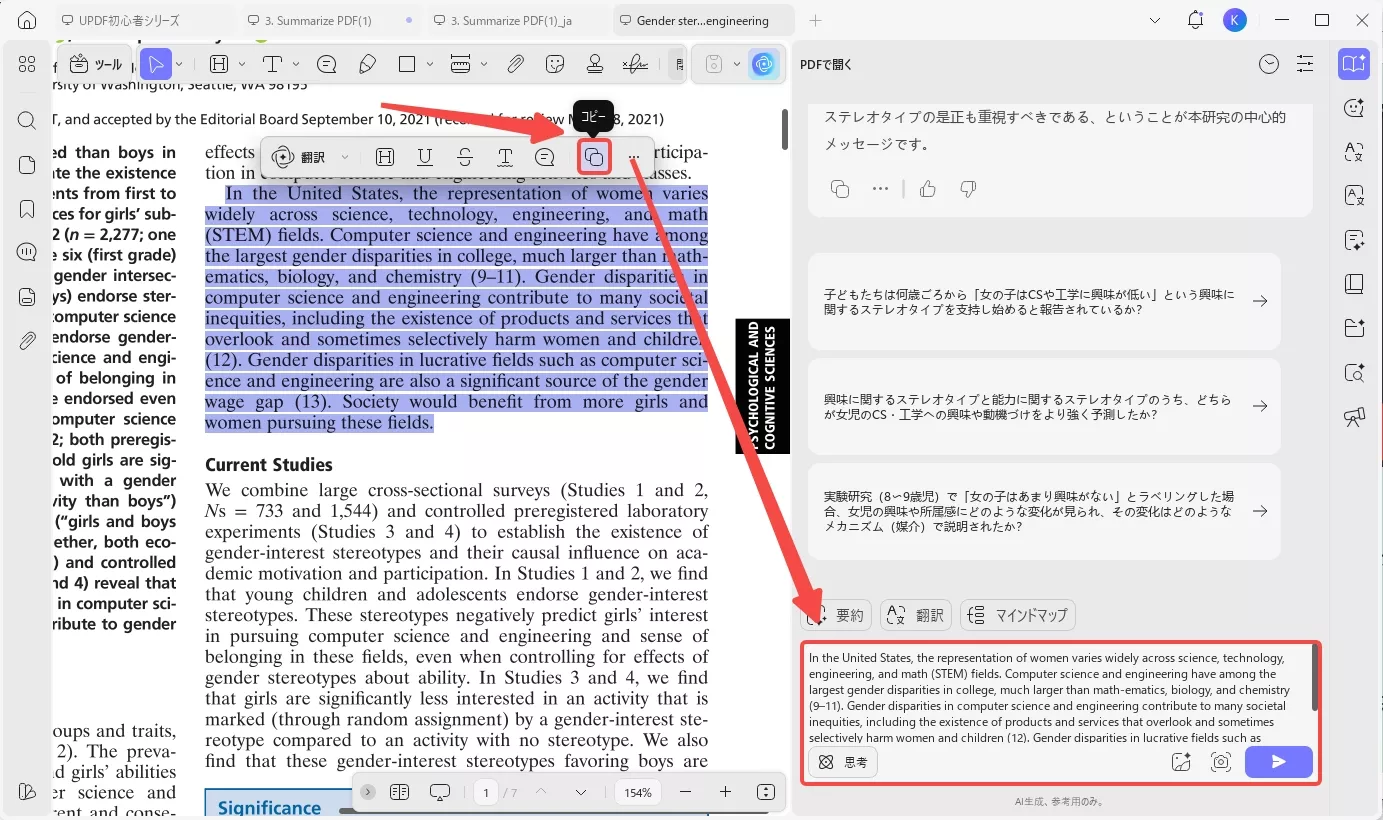Underline selected text via floating toolbar
The height and width of the screenshot is (820, 1383).
[425, 157]
